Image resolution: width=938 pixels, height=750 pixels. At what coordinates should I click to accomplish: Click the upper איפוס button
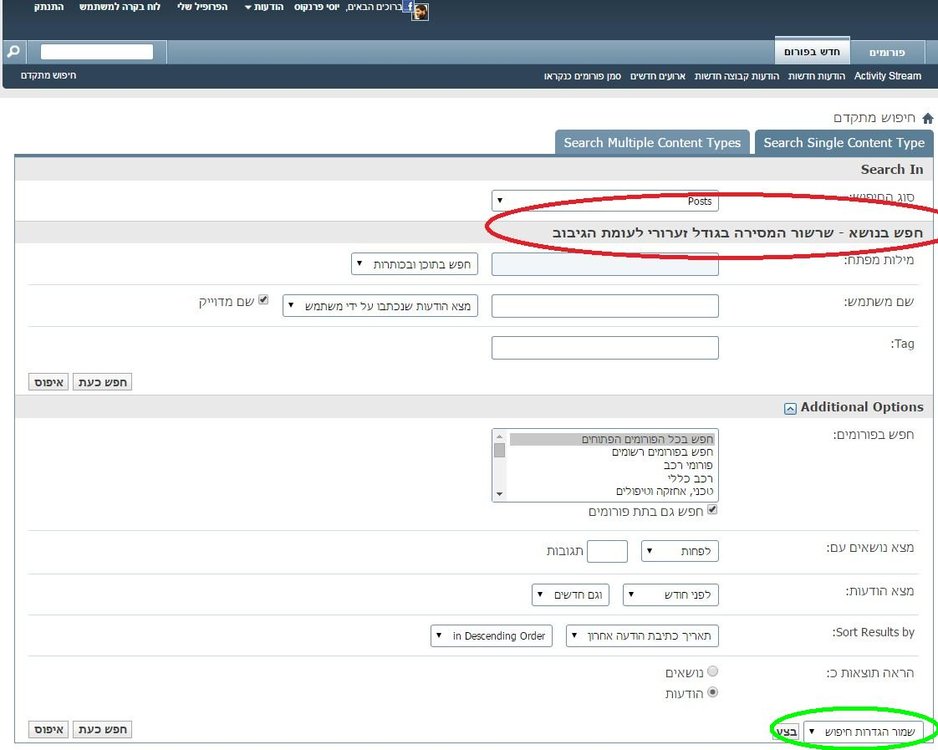(48, 382)
